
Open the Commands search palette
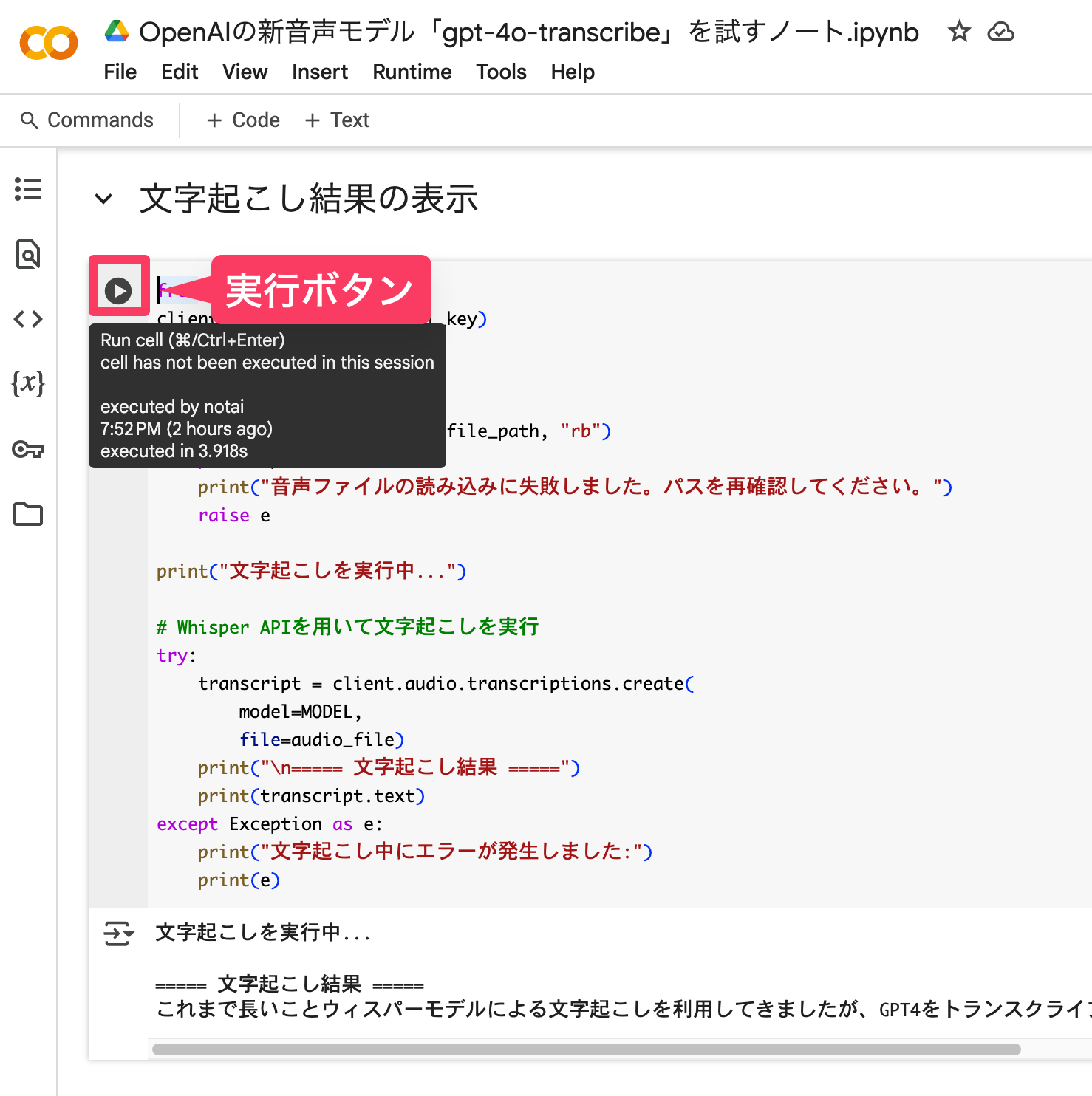(x=87, y=120)
